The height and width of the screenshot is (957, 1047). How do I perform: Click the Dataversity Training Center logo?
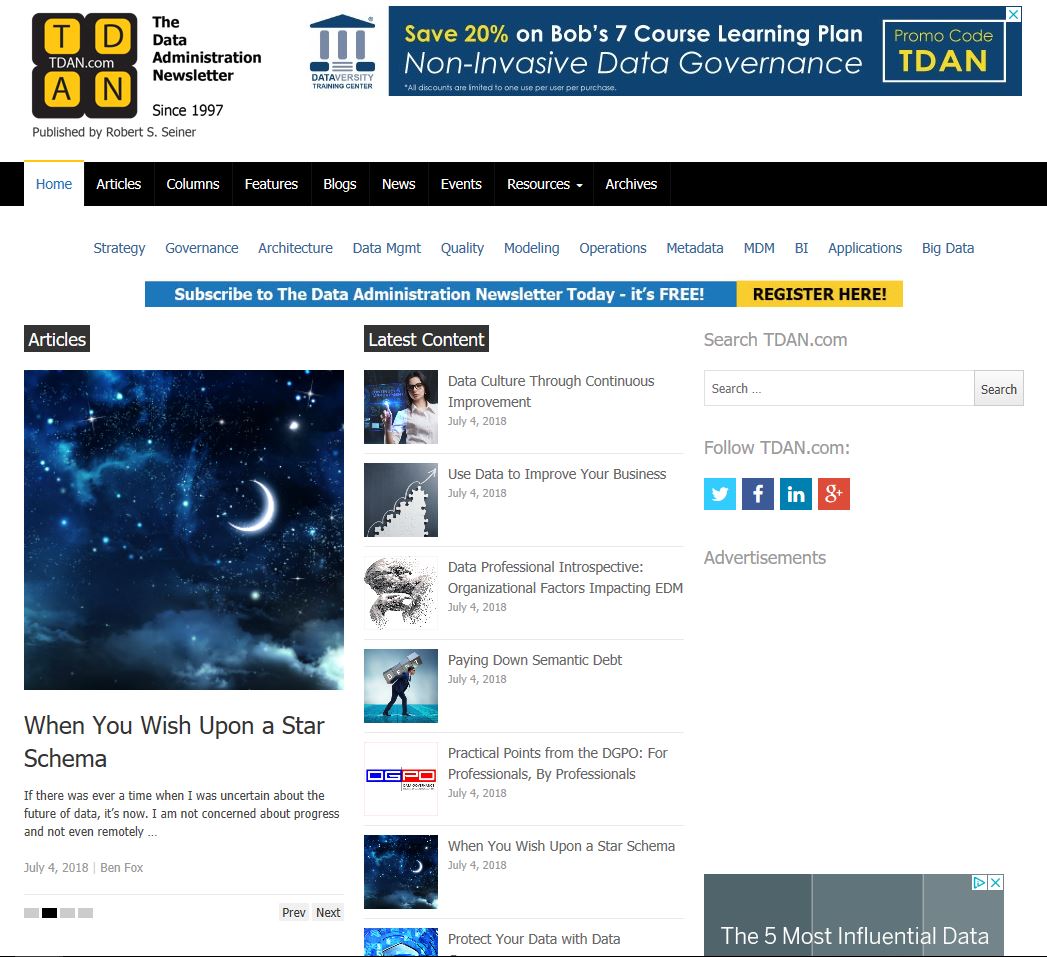(343, 52)
